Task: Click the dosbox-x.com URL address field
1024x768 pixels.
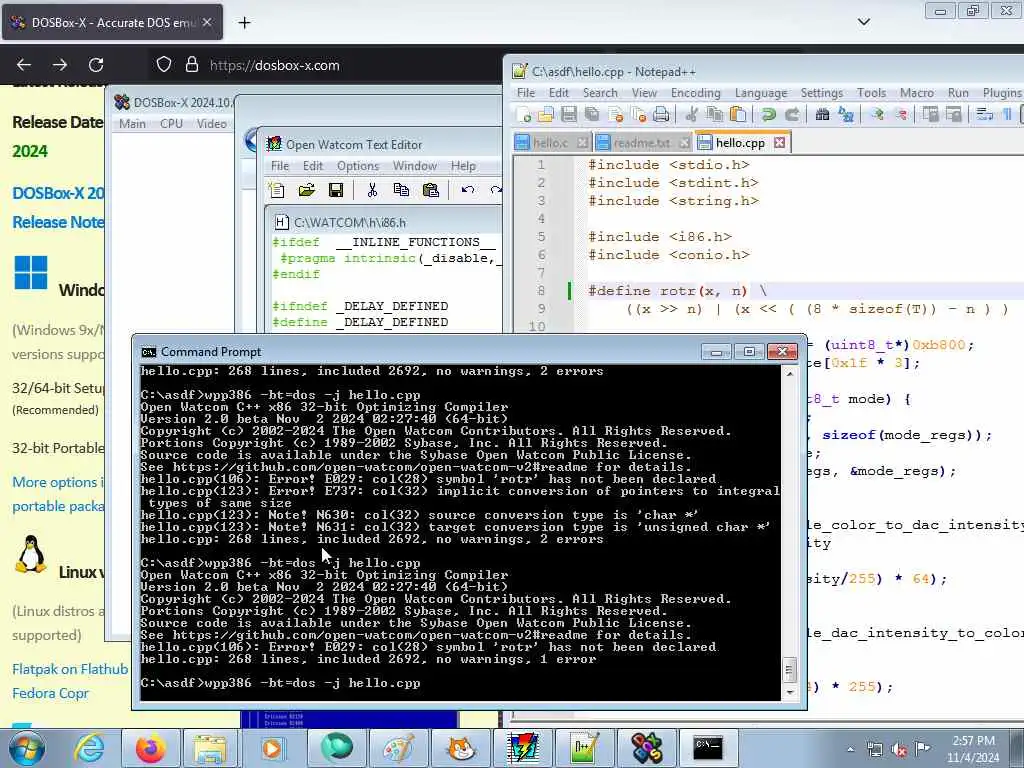Action: tap(274, 65)
